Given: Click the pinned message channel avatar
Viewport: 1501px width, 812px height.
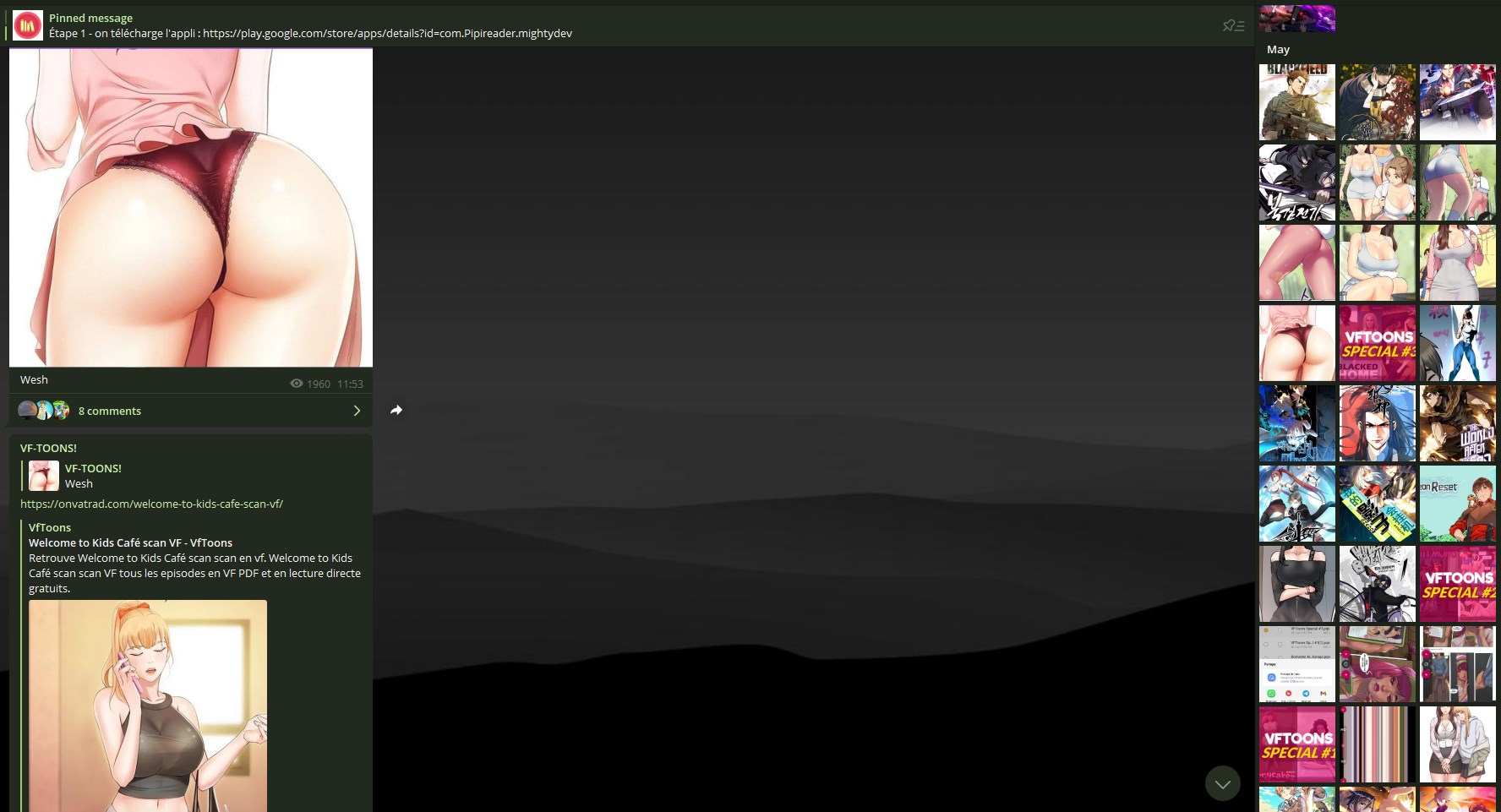Looking at the screenshot, I should [28, 25].
